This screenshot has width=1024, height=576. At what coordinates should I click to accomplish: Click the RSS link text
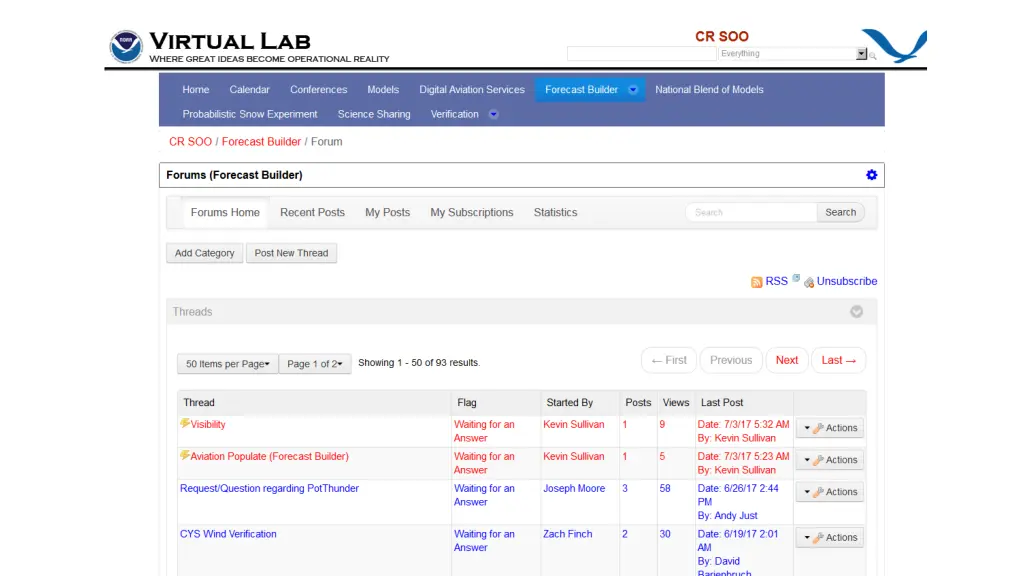[776, 281]
